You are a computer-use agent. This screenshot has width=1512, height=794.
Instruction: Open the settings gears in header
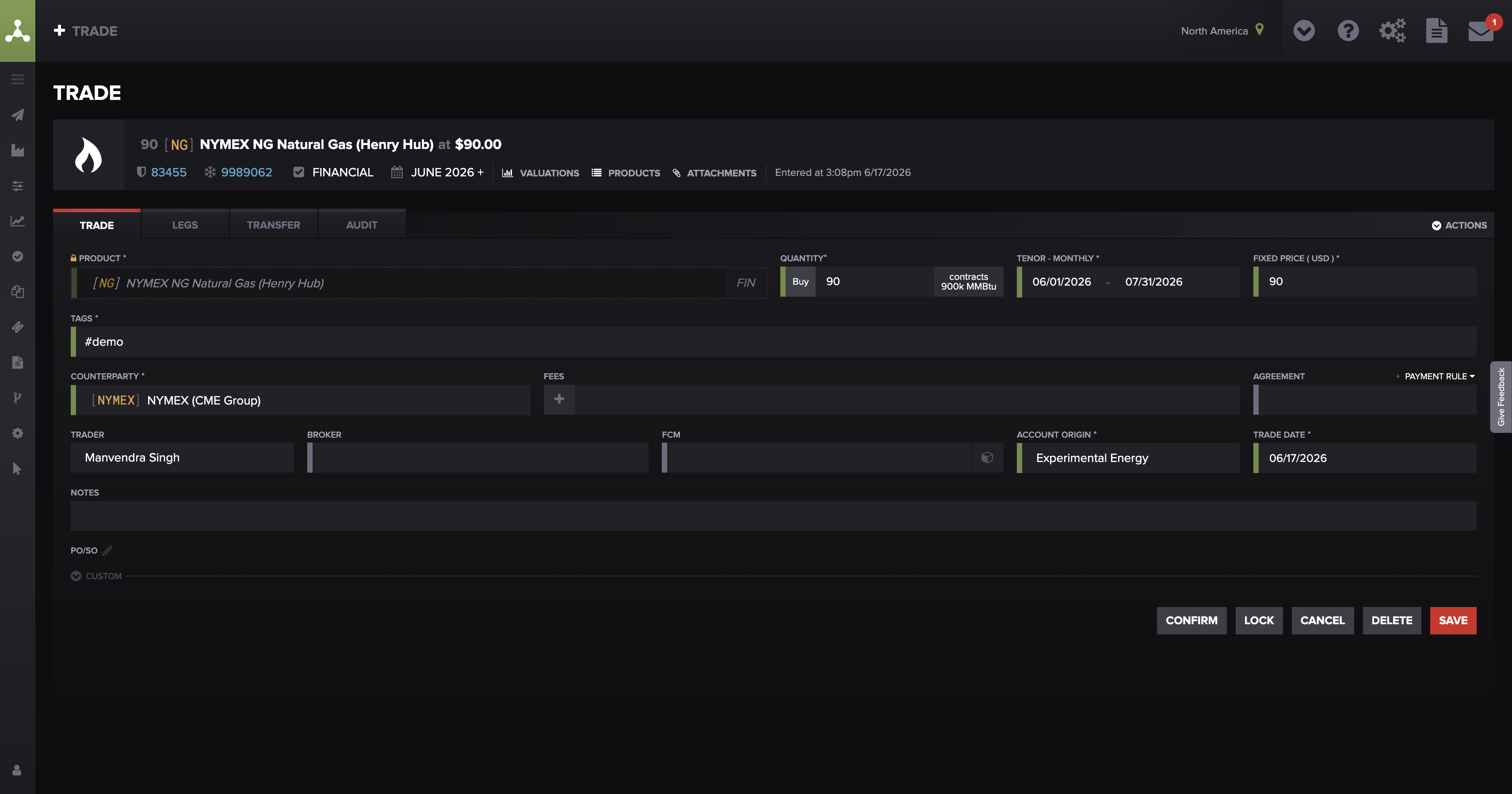[x=1392, y=31]
